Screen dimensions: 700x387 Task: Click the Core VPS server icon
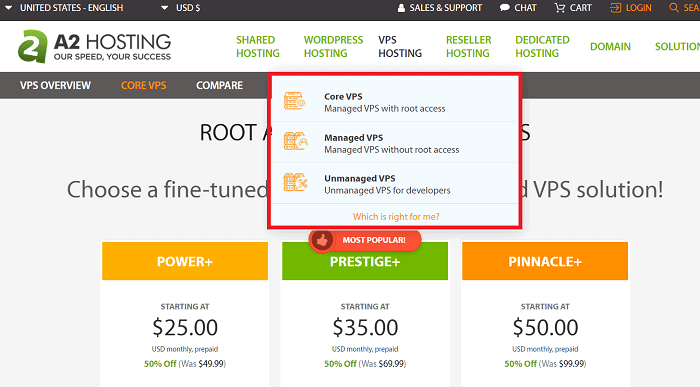tap(295, 101)
